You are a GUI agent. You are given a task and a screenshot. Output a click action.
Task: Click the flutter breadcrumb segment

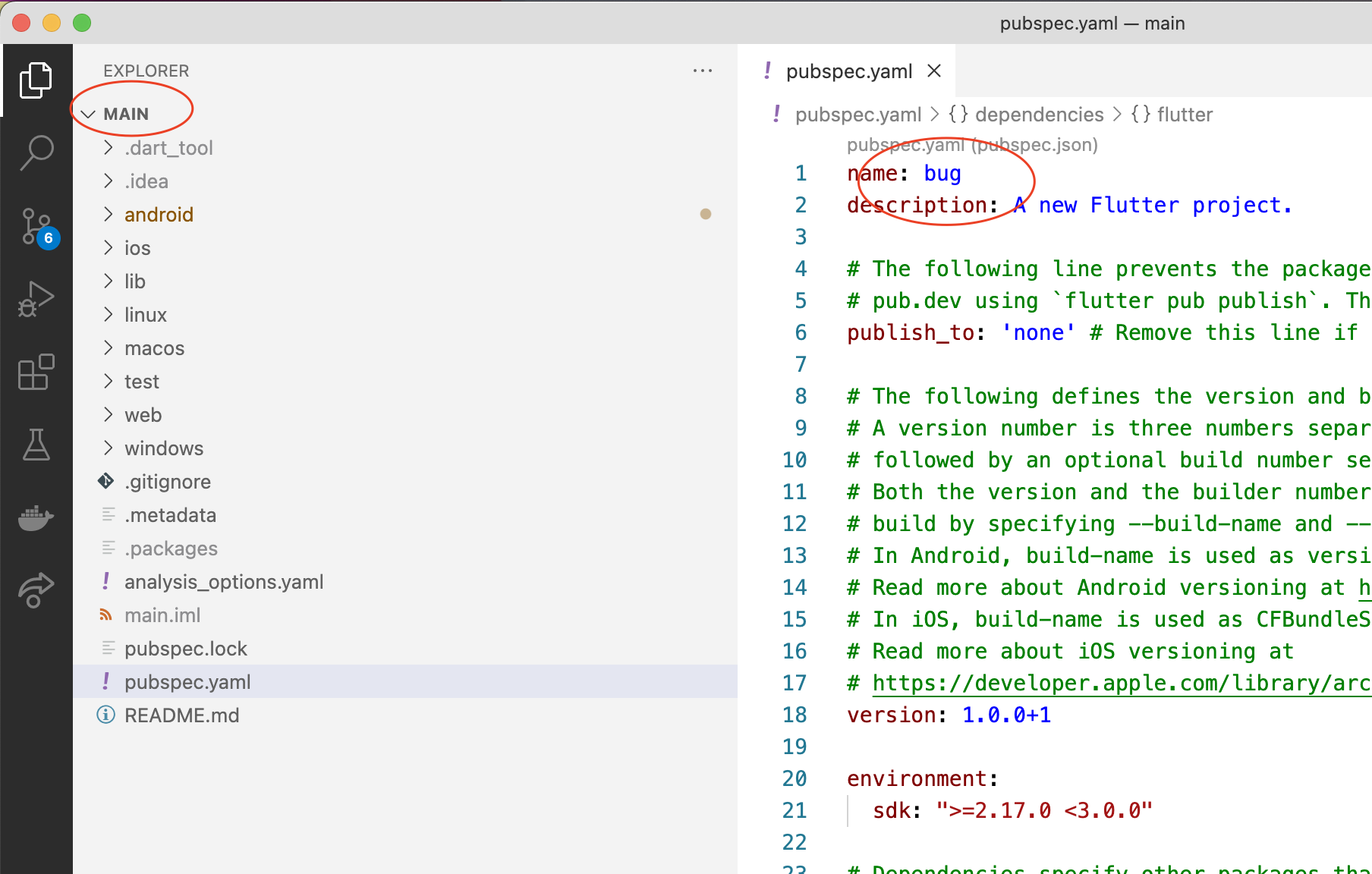[x=1185, y=115]
